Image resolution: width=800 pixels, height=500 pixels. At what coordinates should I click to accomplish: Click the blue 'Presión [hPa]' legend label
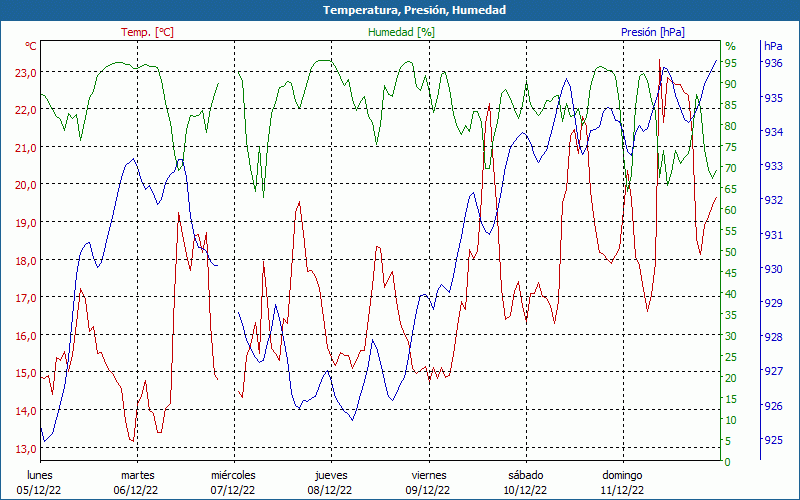[653, 32]
